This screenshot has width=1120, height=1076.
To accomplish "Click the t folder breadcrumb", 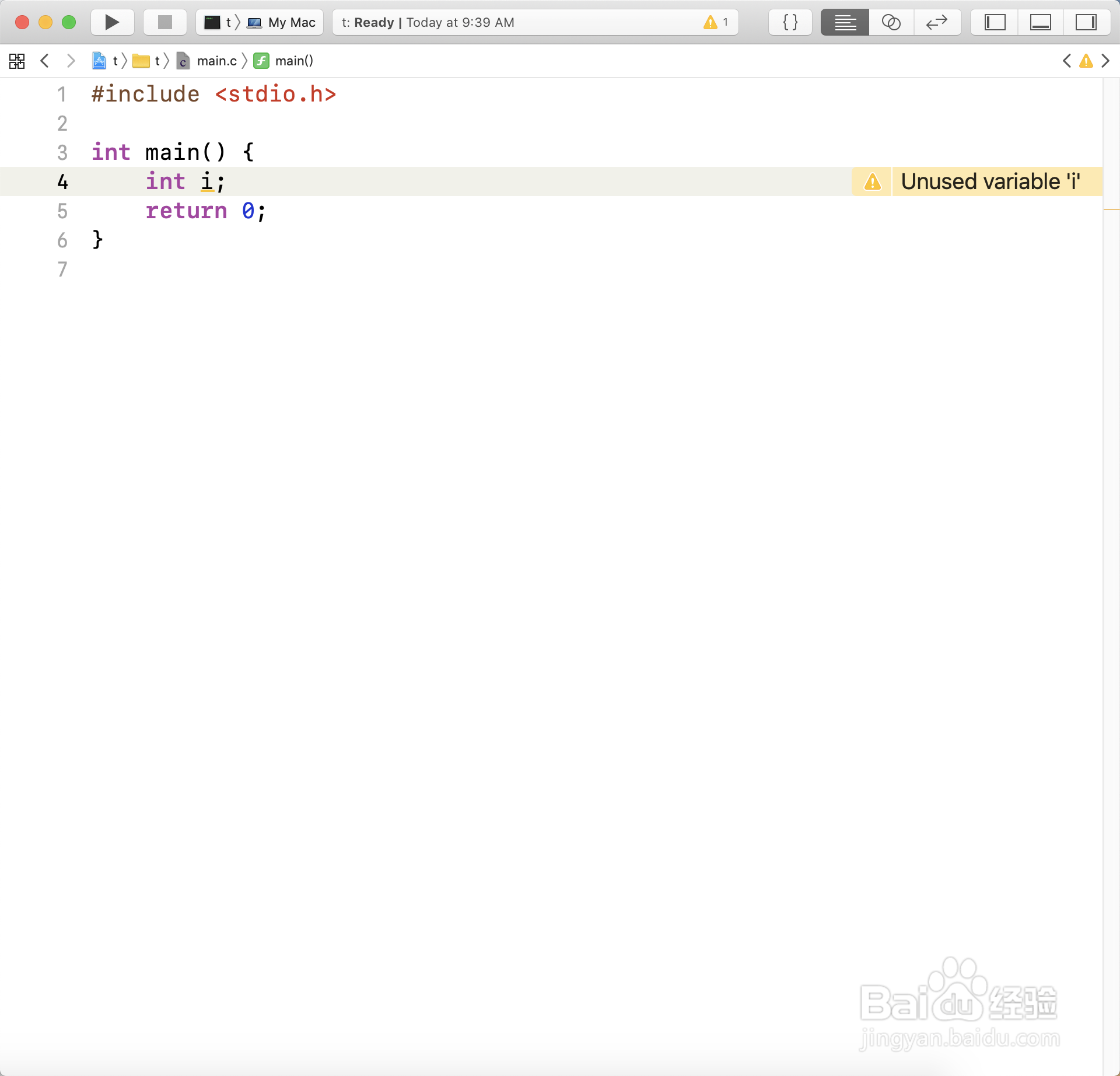I will point(148,61).
